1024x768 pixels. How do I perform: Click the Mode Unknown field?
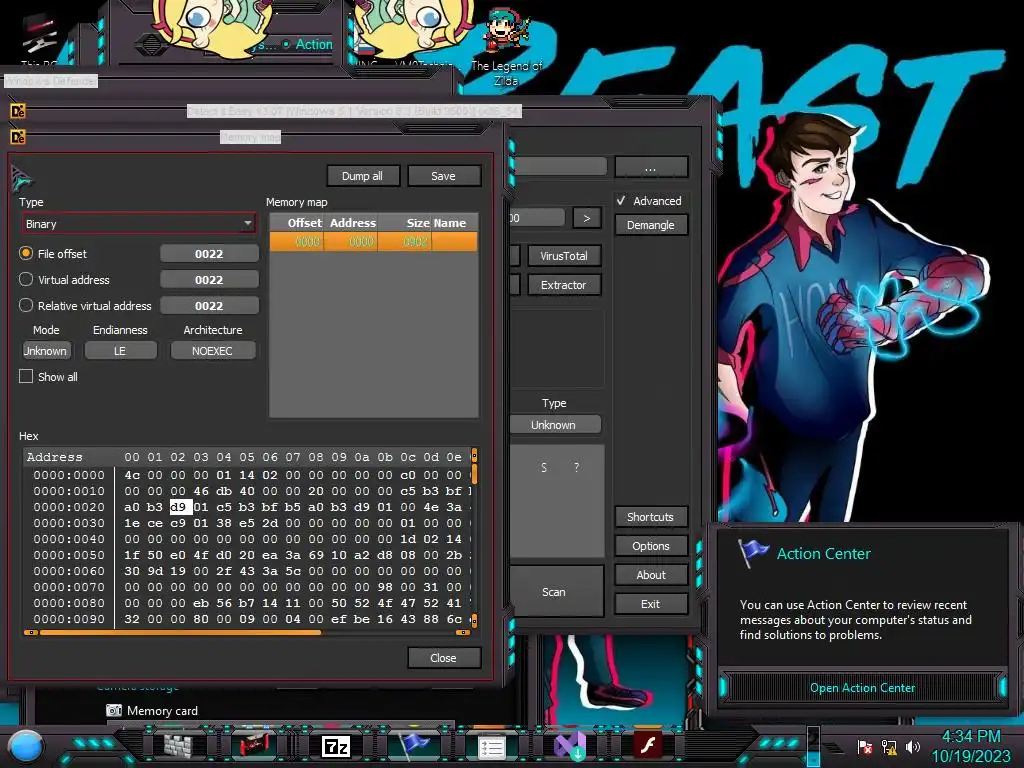coord(46,351)
